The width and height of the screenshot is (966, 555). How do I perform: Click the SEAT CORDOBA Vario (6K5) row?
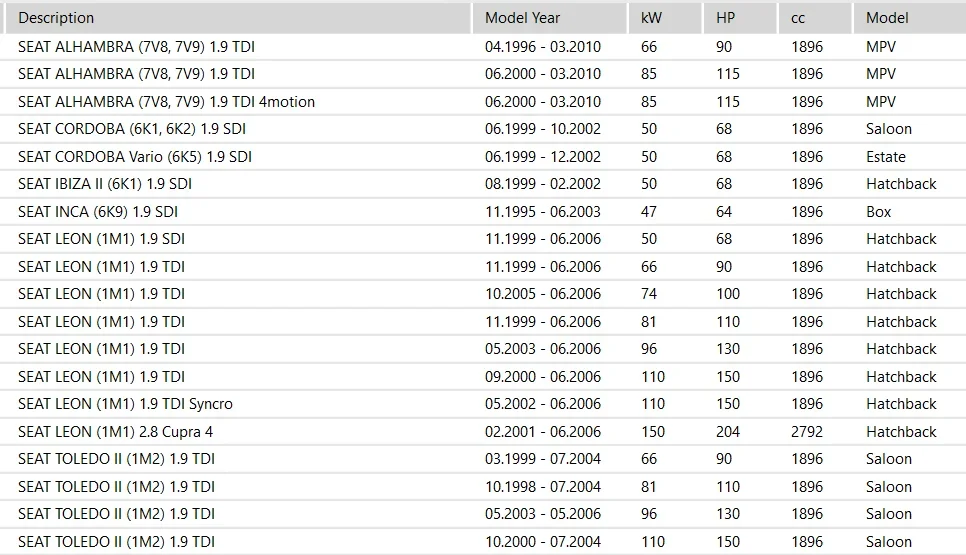tap(135, 157)
